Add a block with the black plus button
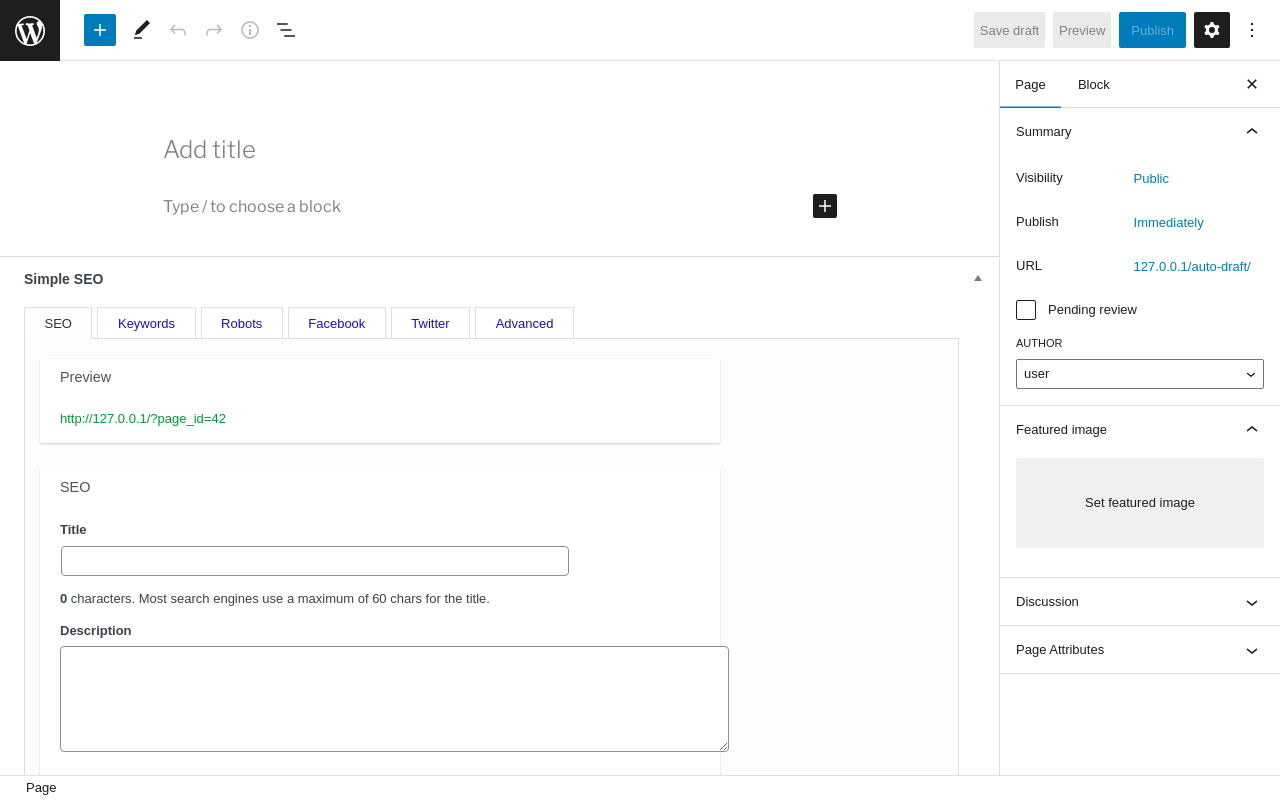1280x800 pixels. click(825, 206)
